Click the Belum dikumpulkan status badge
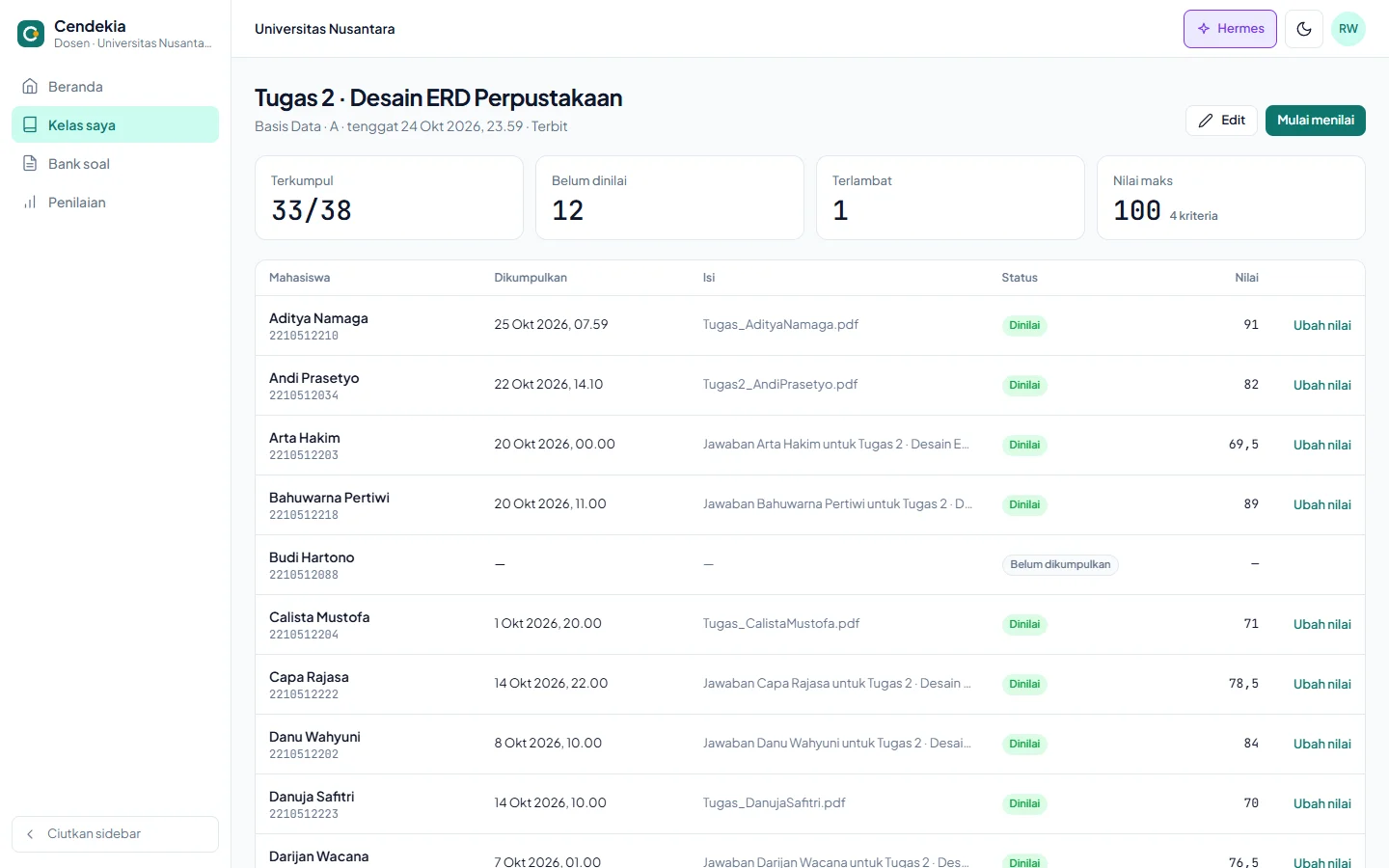This screenshot has height=868, width=1389. [1060, 564]
